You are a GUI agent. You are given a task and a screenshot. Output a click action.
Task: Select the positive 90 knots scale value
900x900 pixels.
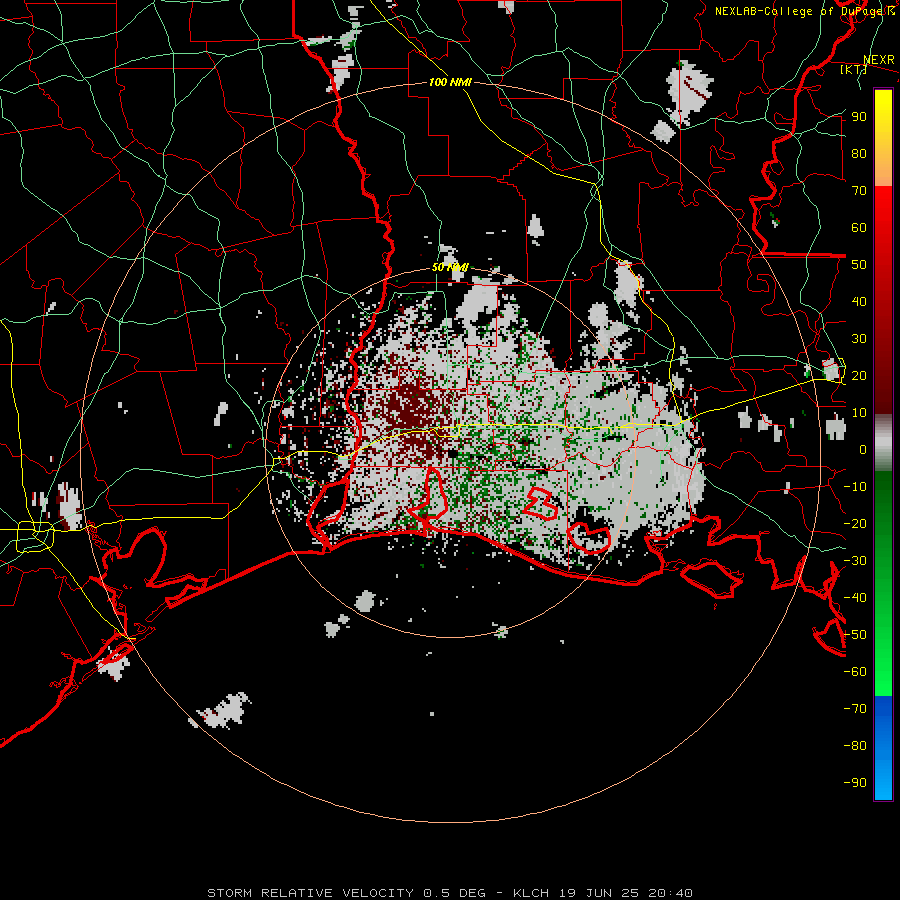click(x=859, y=117)
